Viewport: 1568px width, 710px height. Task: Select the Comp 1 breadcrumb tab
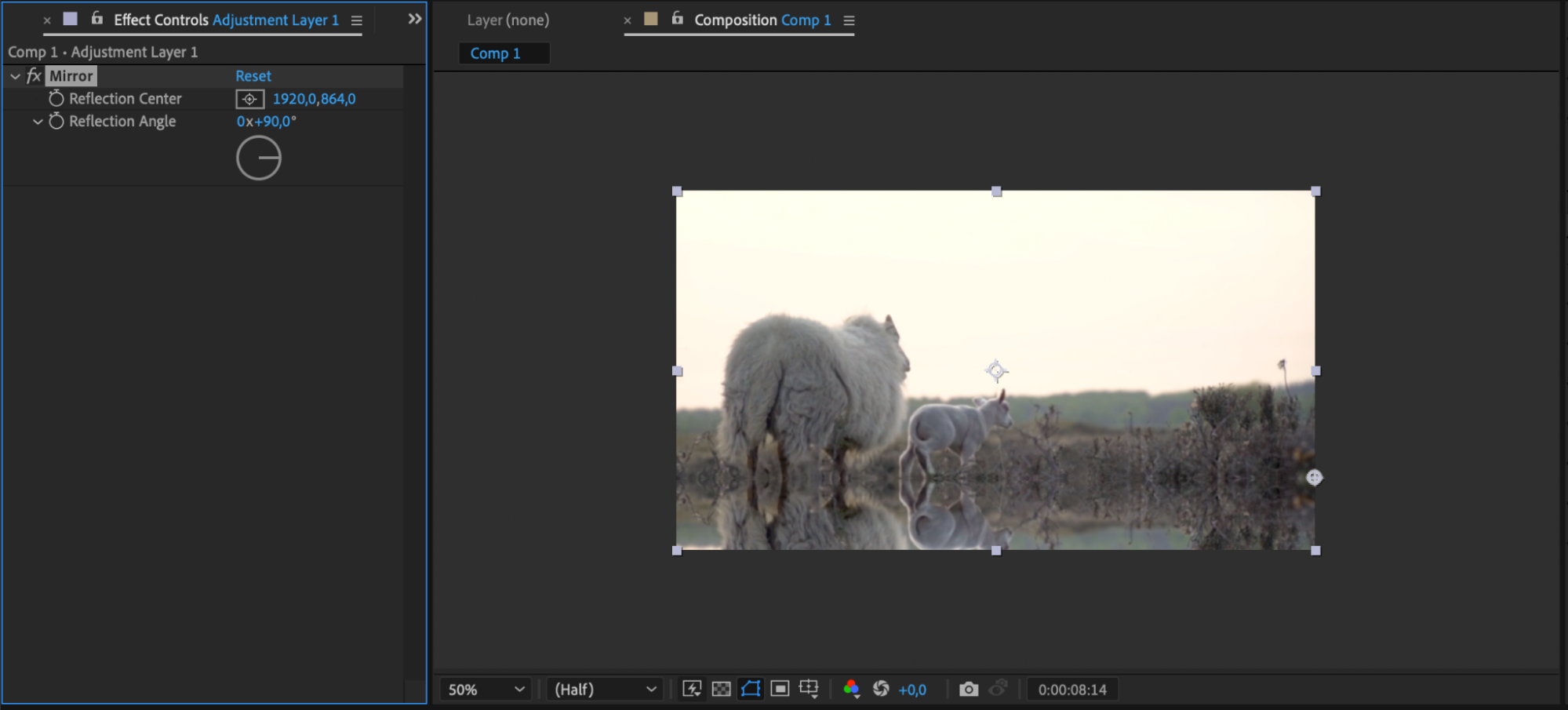pos(495,53)
